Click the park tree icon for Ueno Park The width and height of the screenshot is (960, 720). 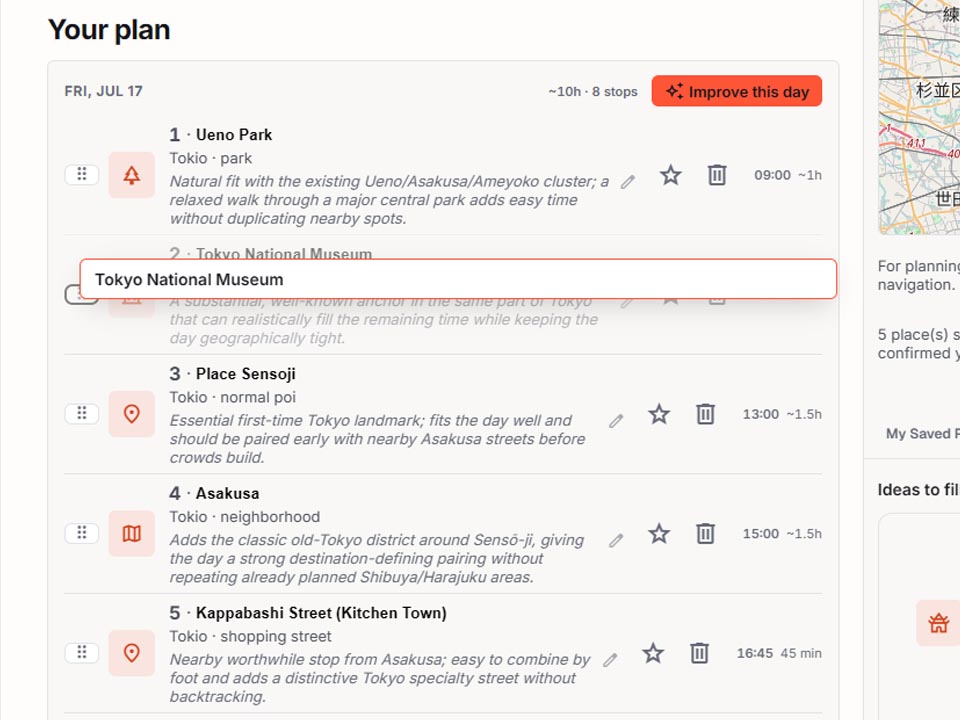click(x=132, y=175)
